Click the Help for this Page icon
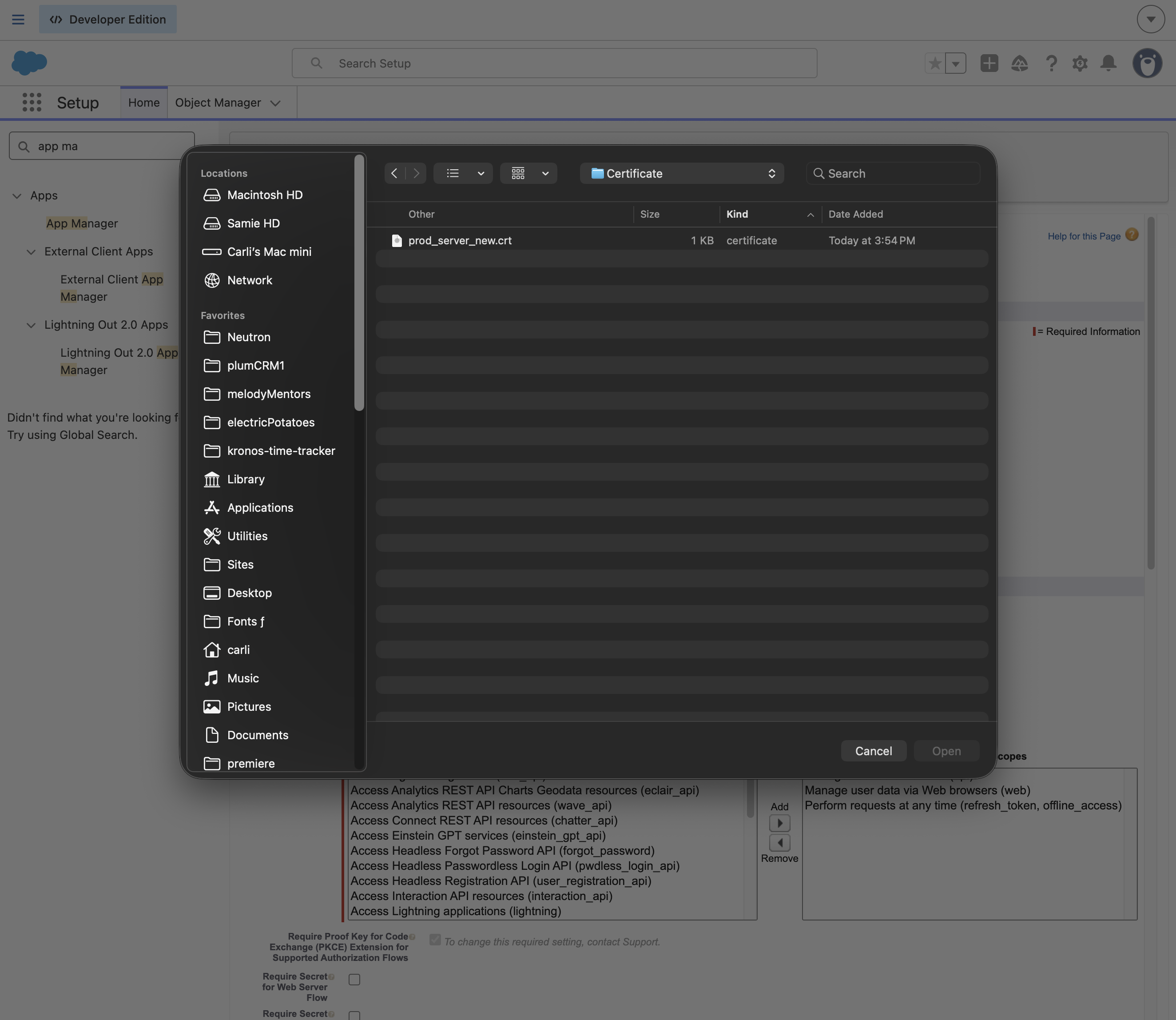 [x=1132, y=235]
